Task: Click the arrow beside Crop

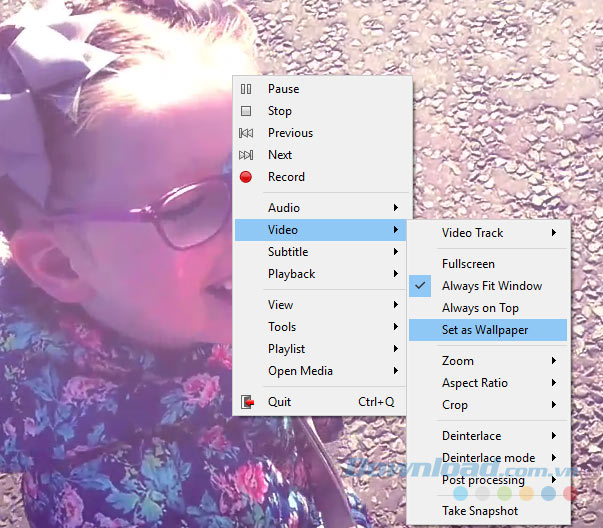Action: (554, 405)
